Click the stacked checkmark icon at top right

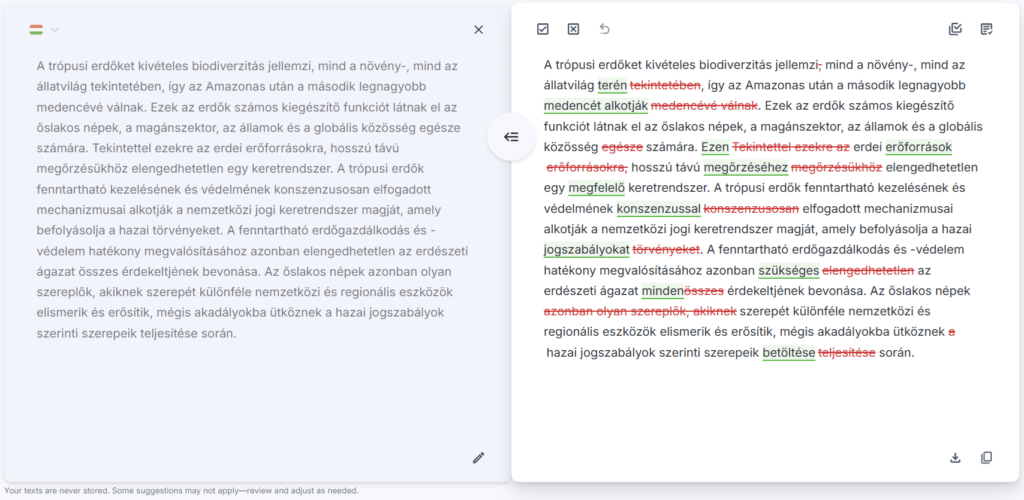pyautogui.click(x=955, y=29)
